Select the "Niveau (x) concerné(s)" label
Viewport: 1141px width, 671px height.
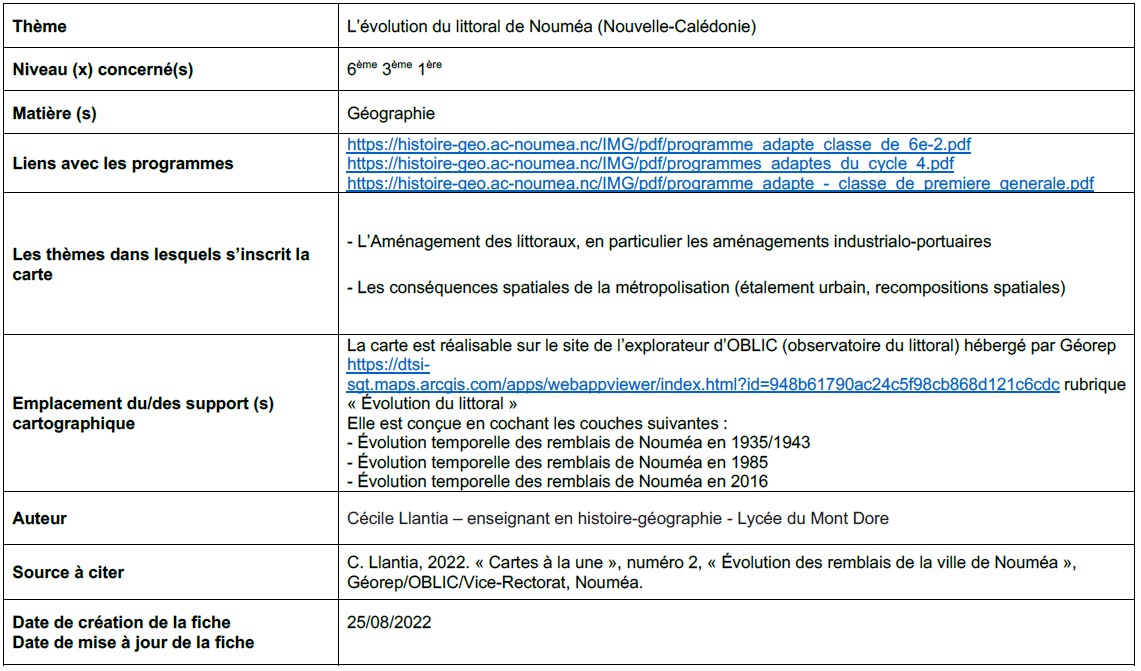tap(102, 70)
